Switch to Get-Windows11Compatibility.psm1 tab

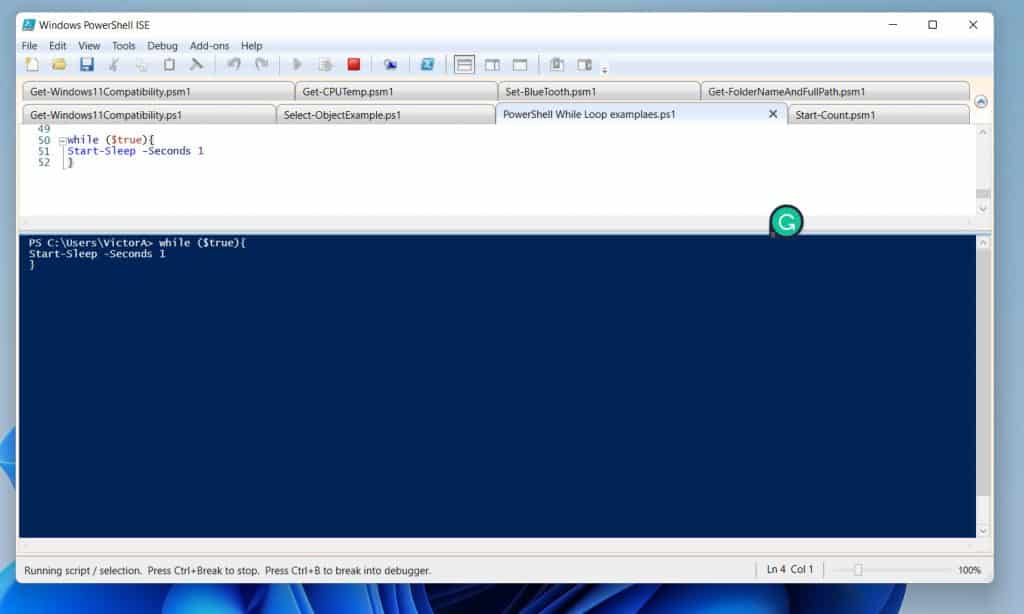point(158,91)
